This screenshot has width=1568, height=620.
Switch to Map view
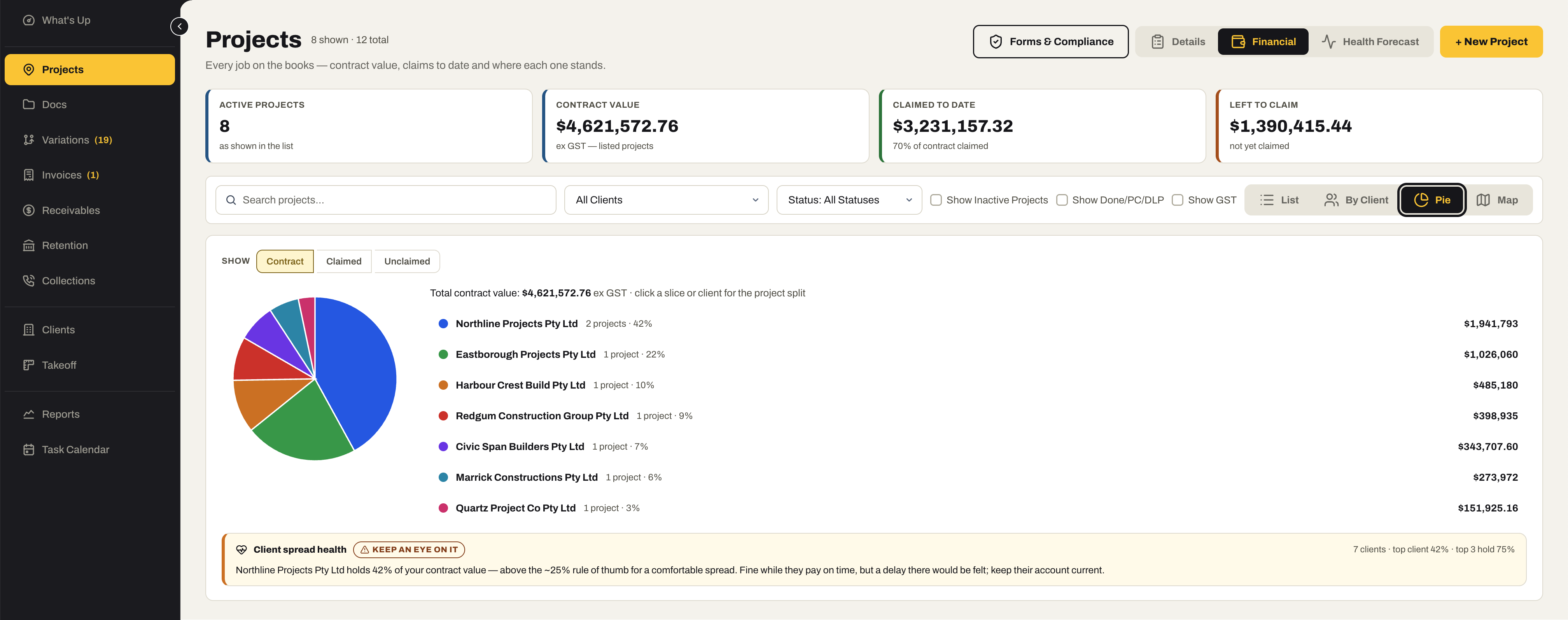click(1497, 200)
